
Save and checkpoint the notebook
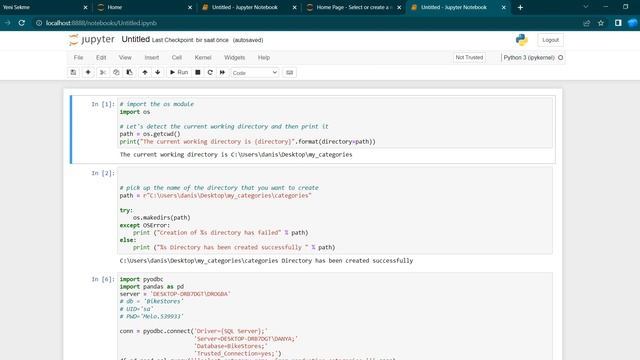pyautogui.click(x=73, y=73)
